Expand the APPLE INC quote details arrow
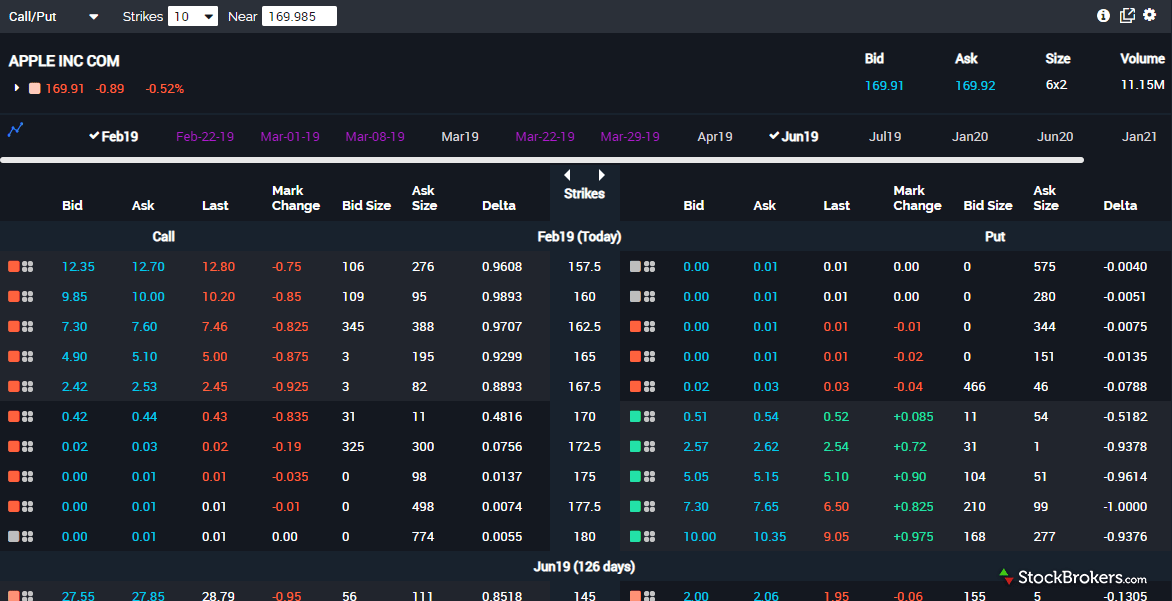 point(16,88)
